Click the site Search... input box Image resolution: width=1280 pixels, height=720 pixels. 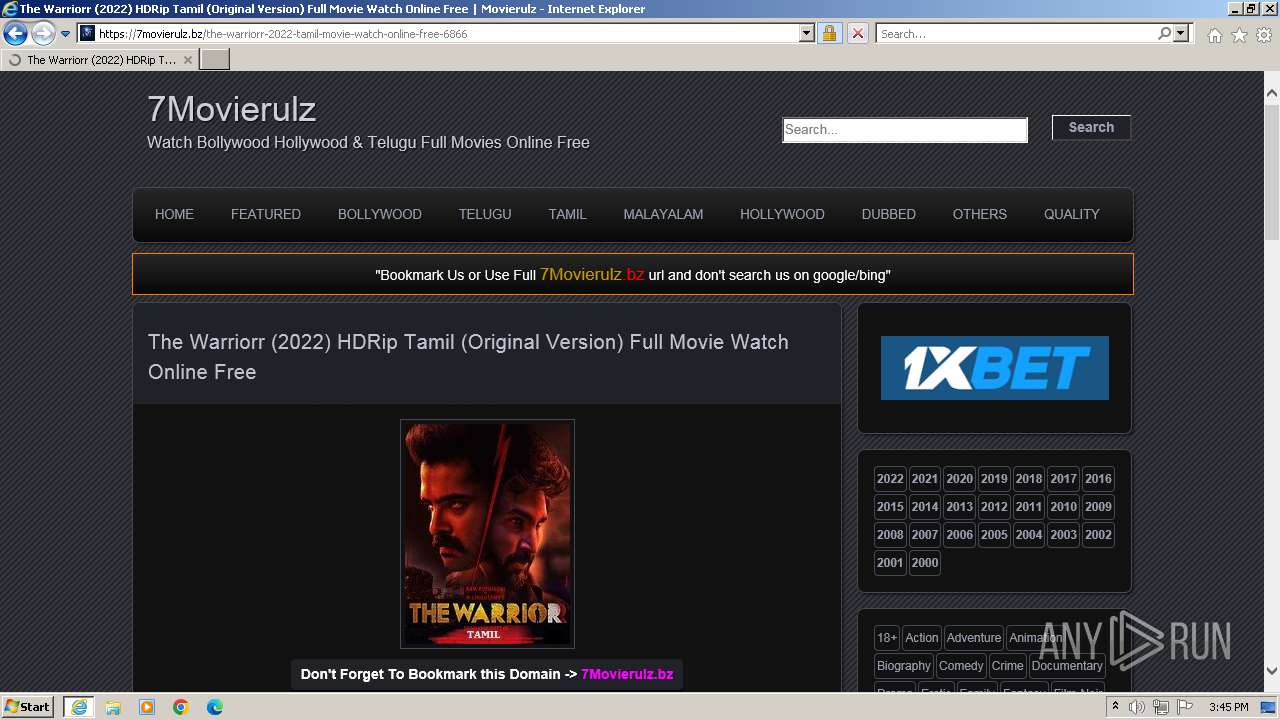905,130
